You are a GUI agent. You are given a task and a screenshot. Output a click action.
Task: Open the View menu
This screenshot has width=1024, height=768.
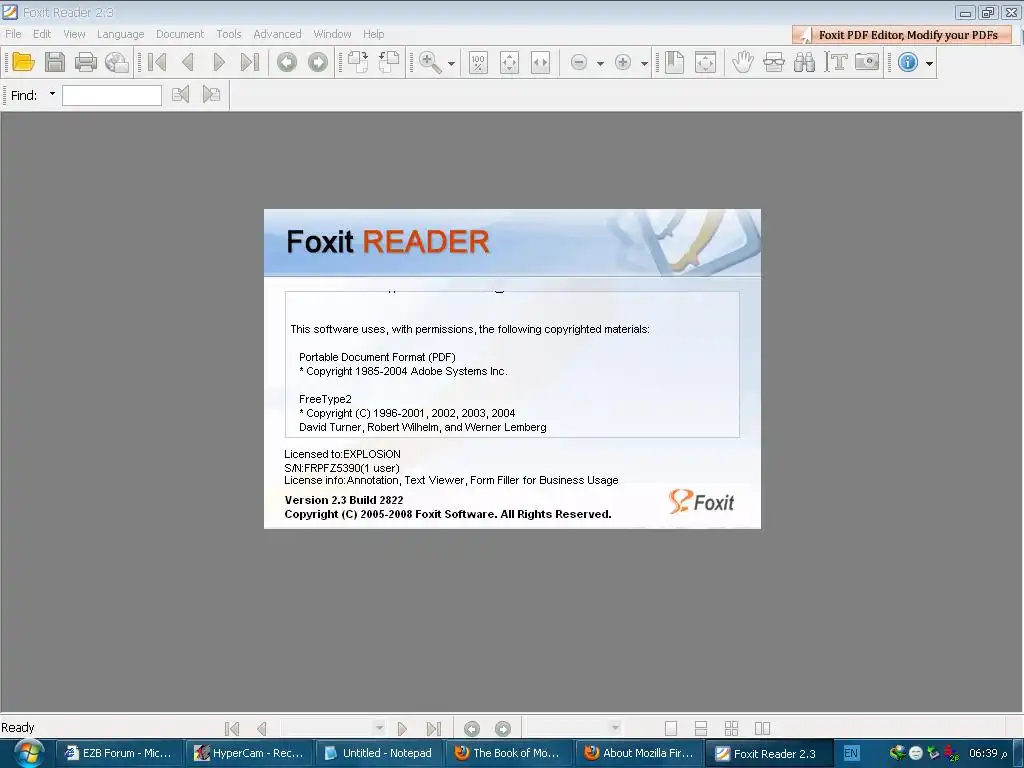point(74,34)
